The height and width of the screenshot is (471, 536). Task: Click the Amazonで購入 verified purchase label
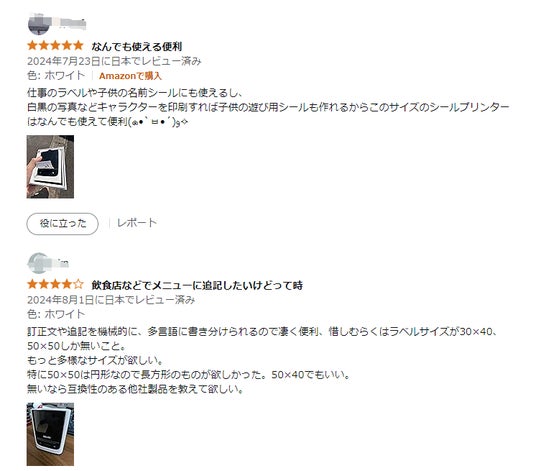point(130,76)
